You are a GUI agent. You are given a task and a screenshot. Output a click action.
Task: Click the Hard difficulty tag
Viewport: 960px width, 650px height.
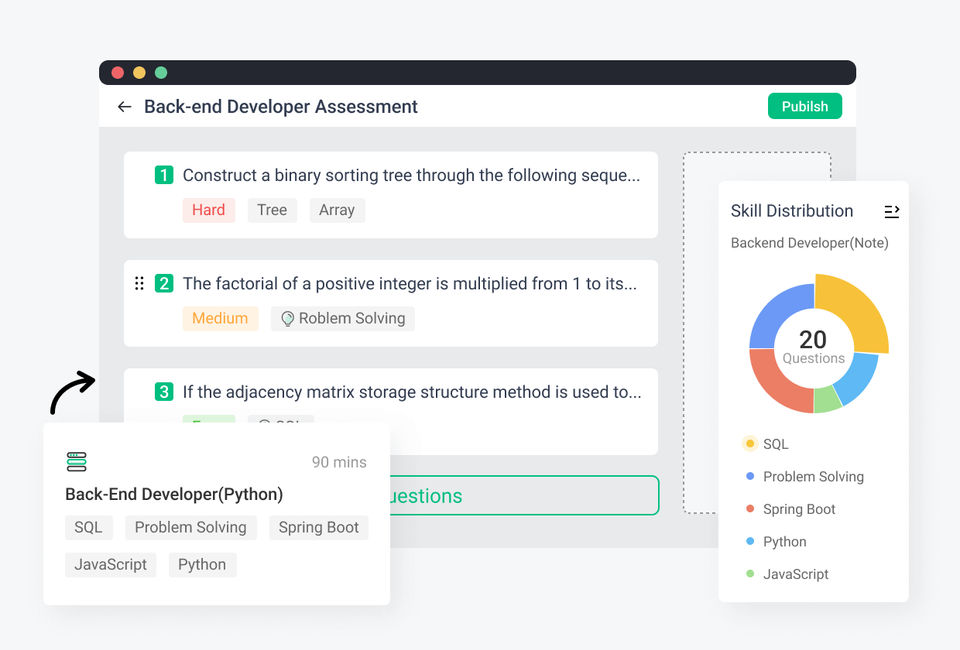(x=208, y=210)
